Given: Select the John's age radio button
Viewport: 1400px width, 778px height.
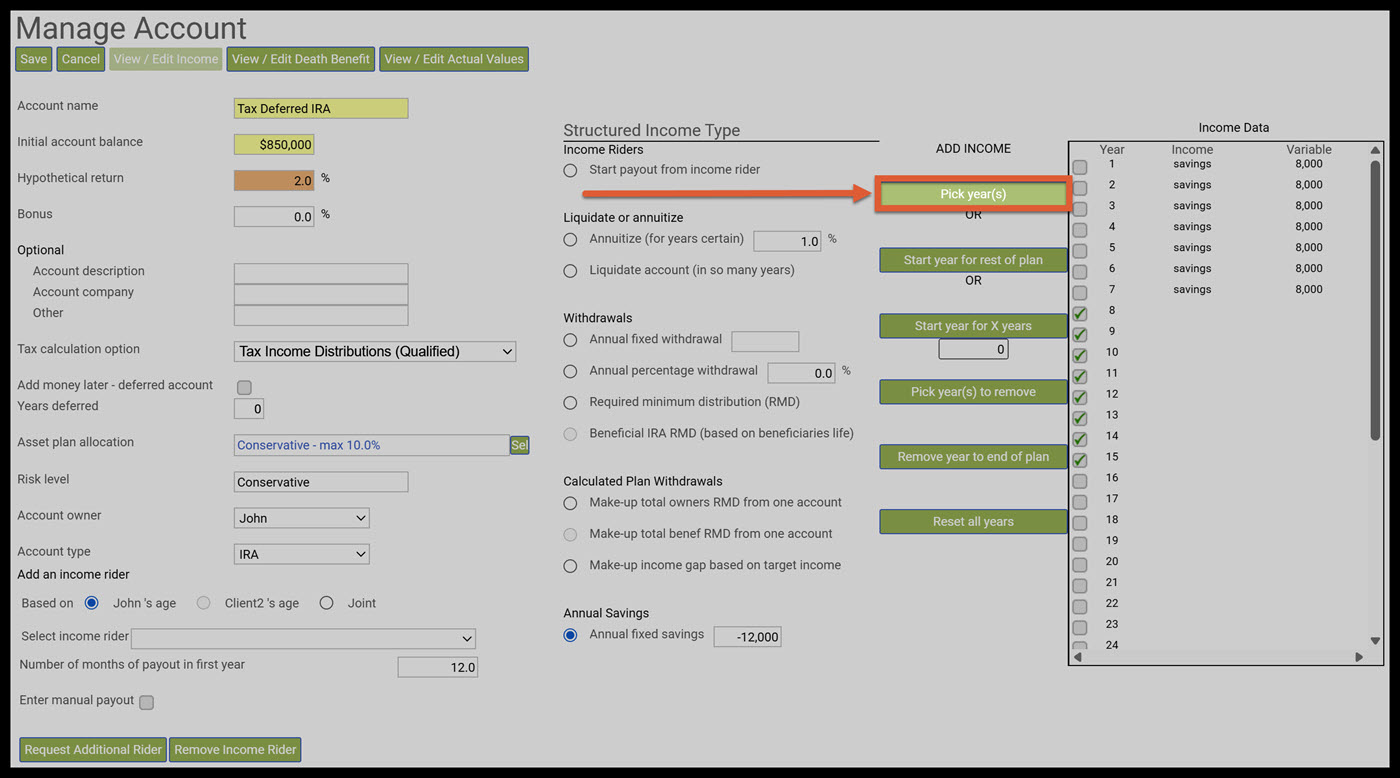Looking at the screenshot, I should click(x=92, y=603).
